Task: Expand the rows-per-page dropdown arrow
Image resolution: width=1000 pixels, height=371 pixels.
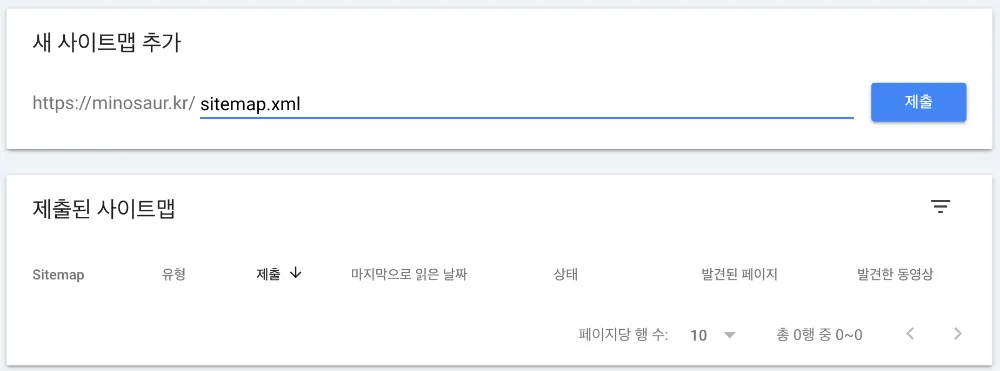Action: [730, 335]
